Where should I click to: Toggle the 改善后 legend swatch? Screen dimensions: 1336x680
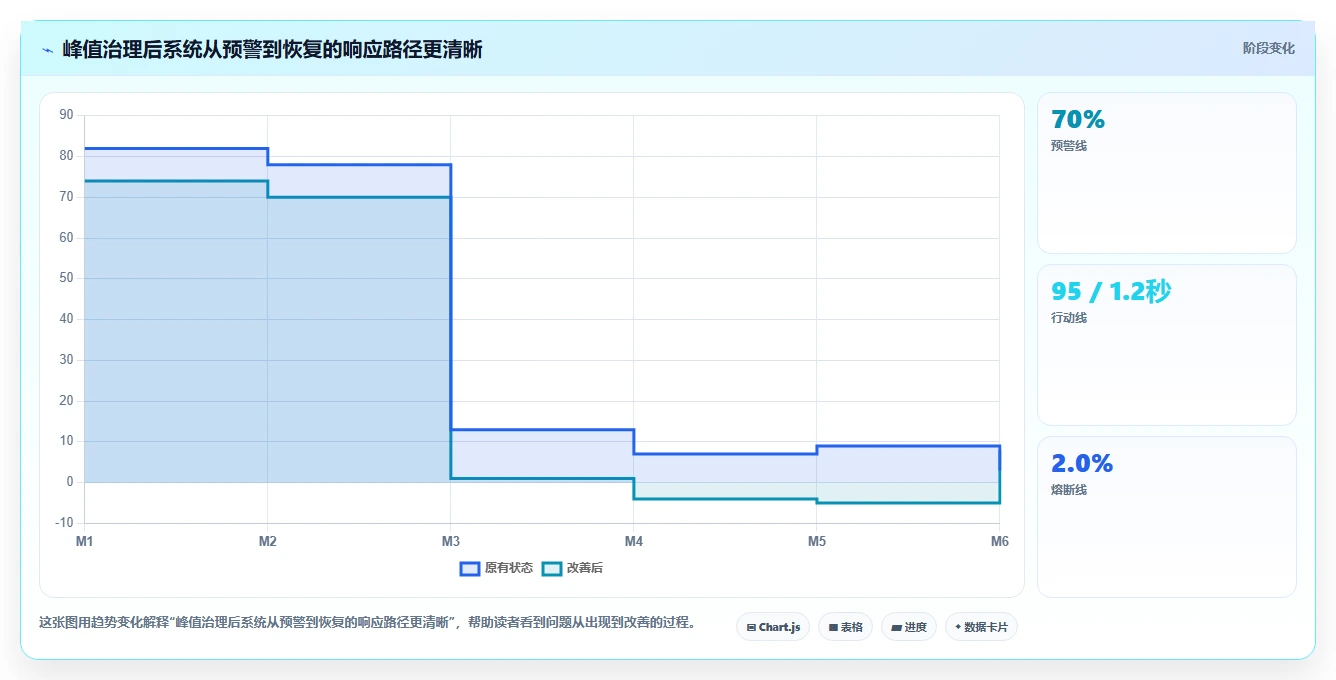pos(552,568)
